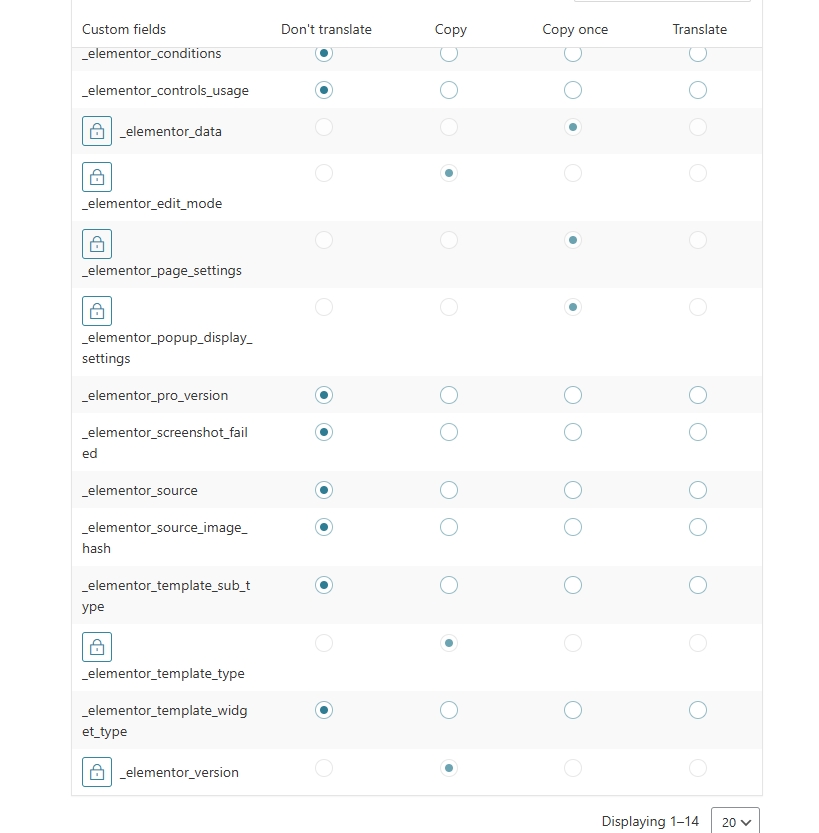This screenshot has height=833, width=819.
Task: Unlock the _elementor_version custom field
Action: click(x=97, y=772)
